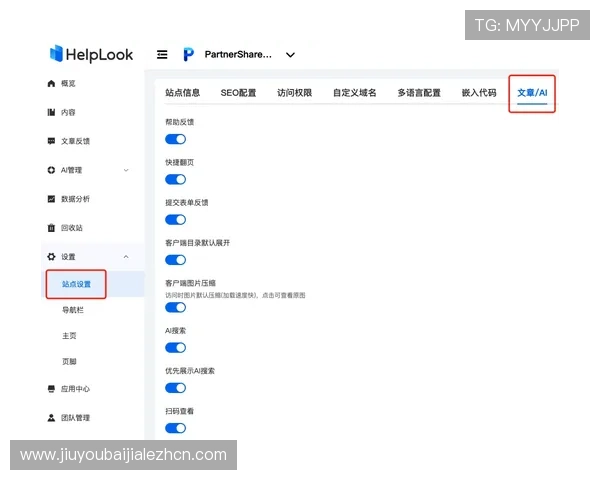Click the 设置 sidebar label
600x480 pixels.
pos(68,256)
